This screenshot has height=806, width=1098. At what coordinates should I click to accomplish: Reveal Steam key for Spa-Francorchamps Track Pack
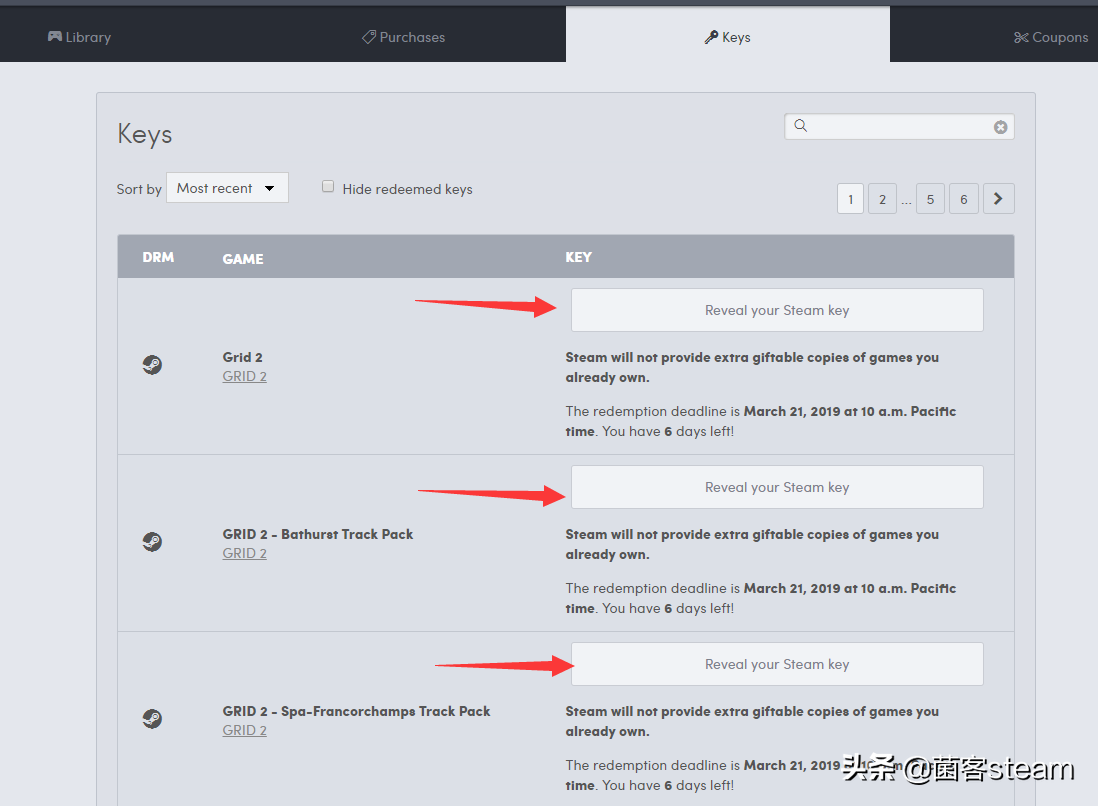point(776,664)
